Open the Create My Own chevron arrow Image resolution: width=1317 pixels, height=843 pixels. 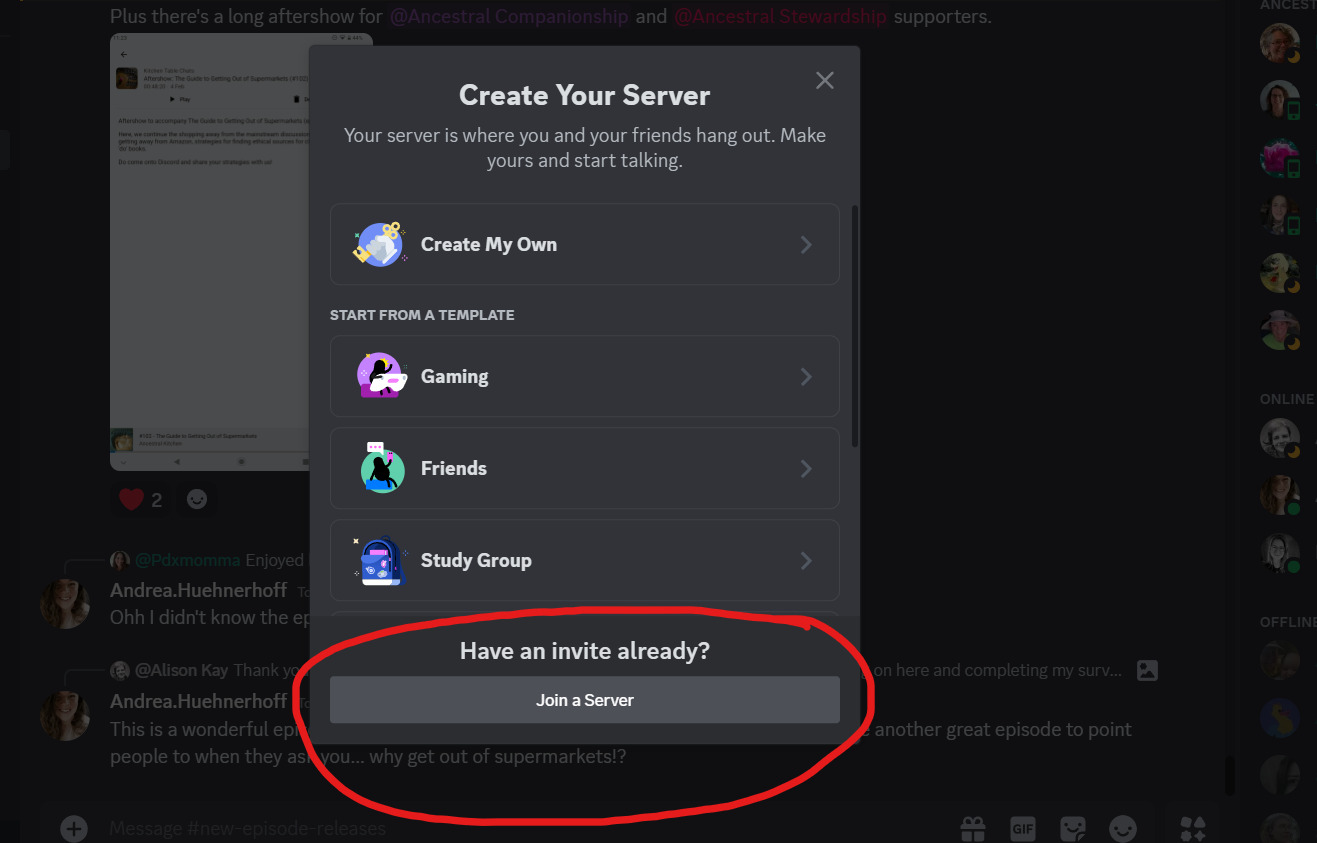click(806, 245)
